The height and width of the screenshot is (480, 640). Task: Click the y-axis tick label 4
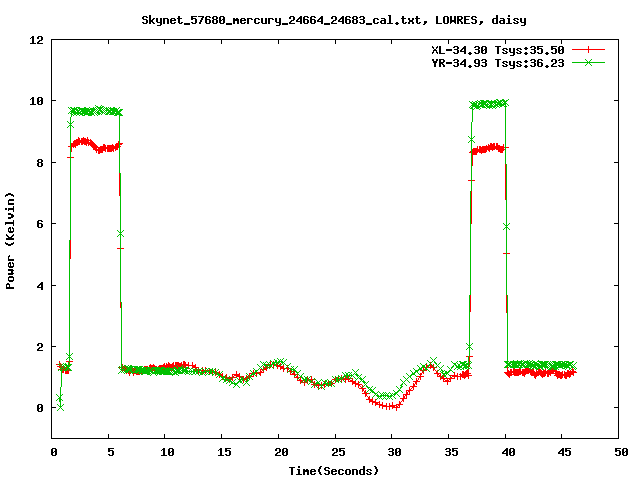tap(40, 286)
